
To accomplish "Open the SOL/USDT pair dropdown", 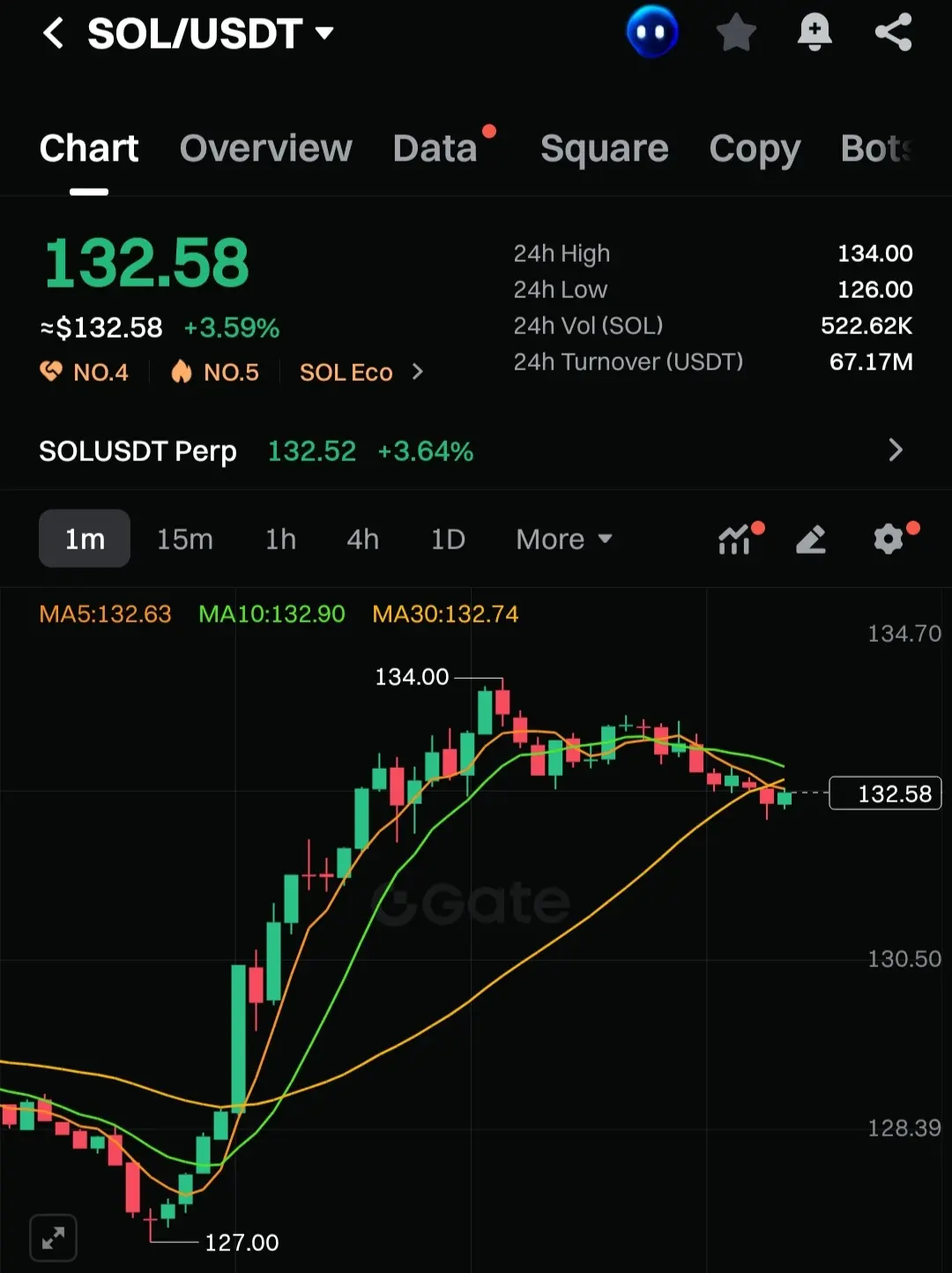I will tap(211, 33).
